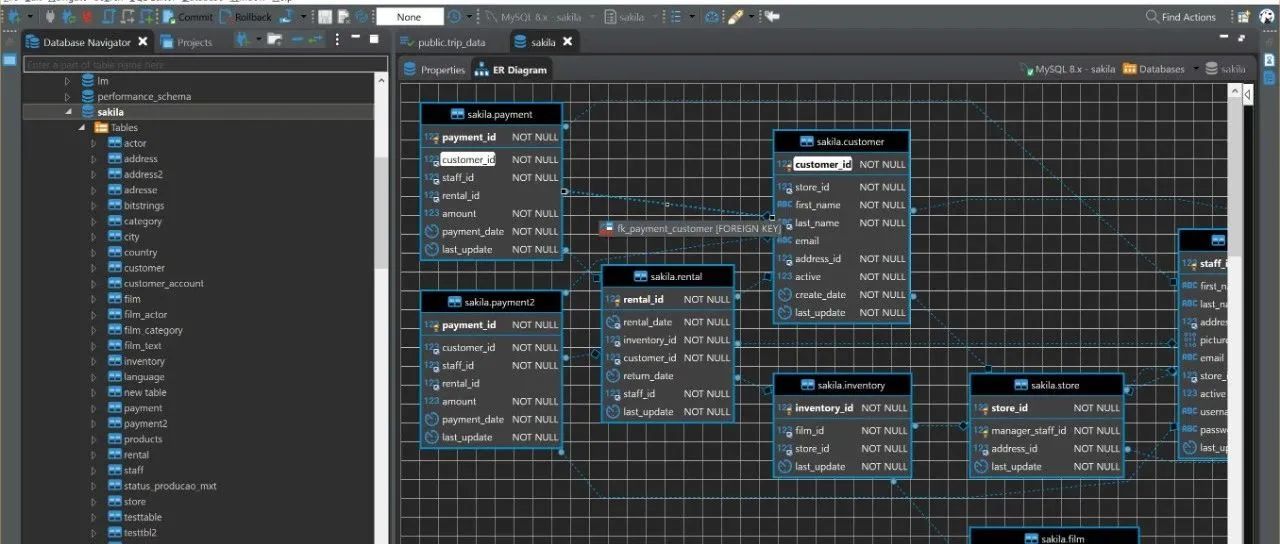Click the new connection plug icon in Navigator

pos(241,40)
